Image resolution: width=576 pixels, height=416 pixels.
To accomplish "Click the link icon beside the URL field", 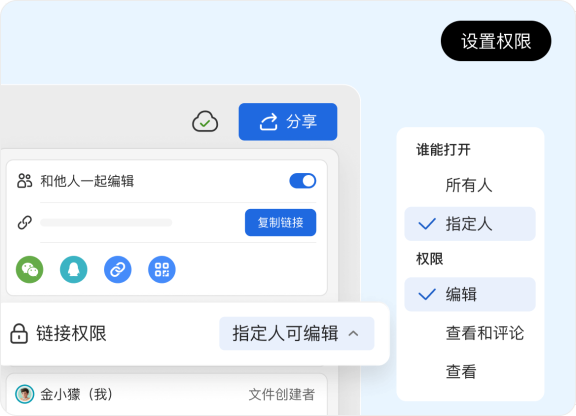I will click(x=25, y=222).
